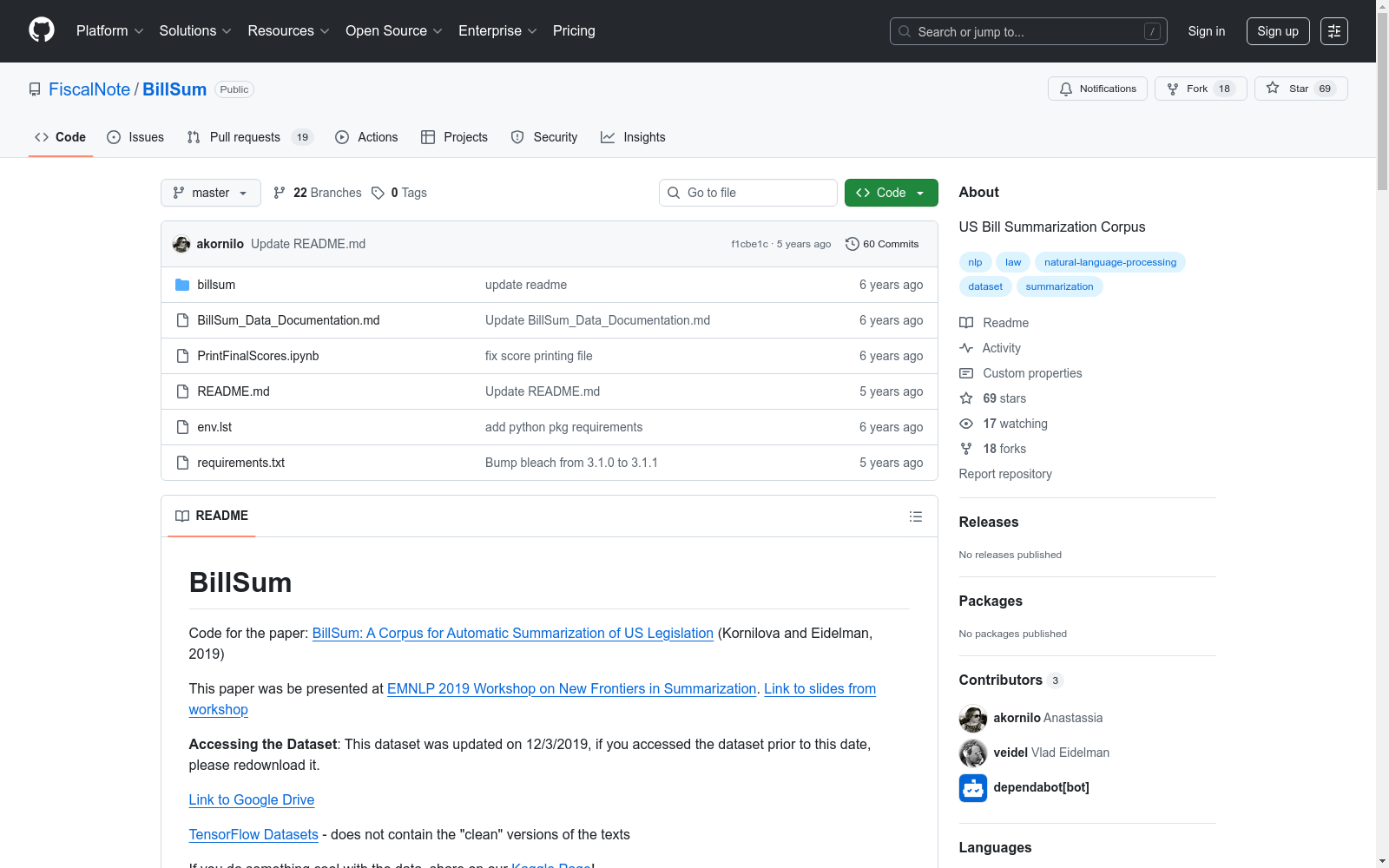The width and height of the screenshot is (1389, 868).
Task: Focus the Go to file input
Action: point(748,193)
